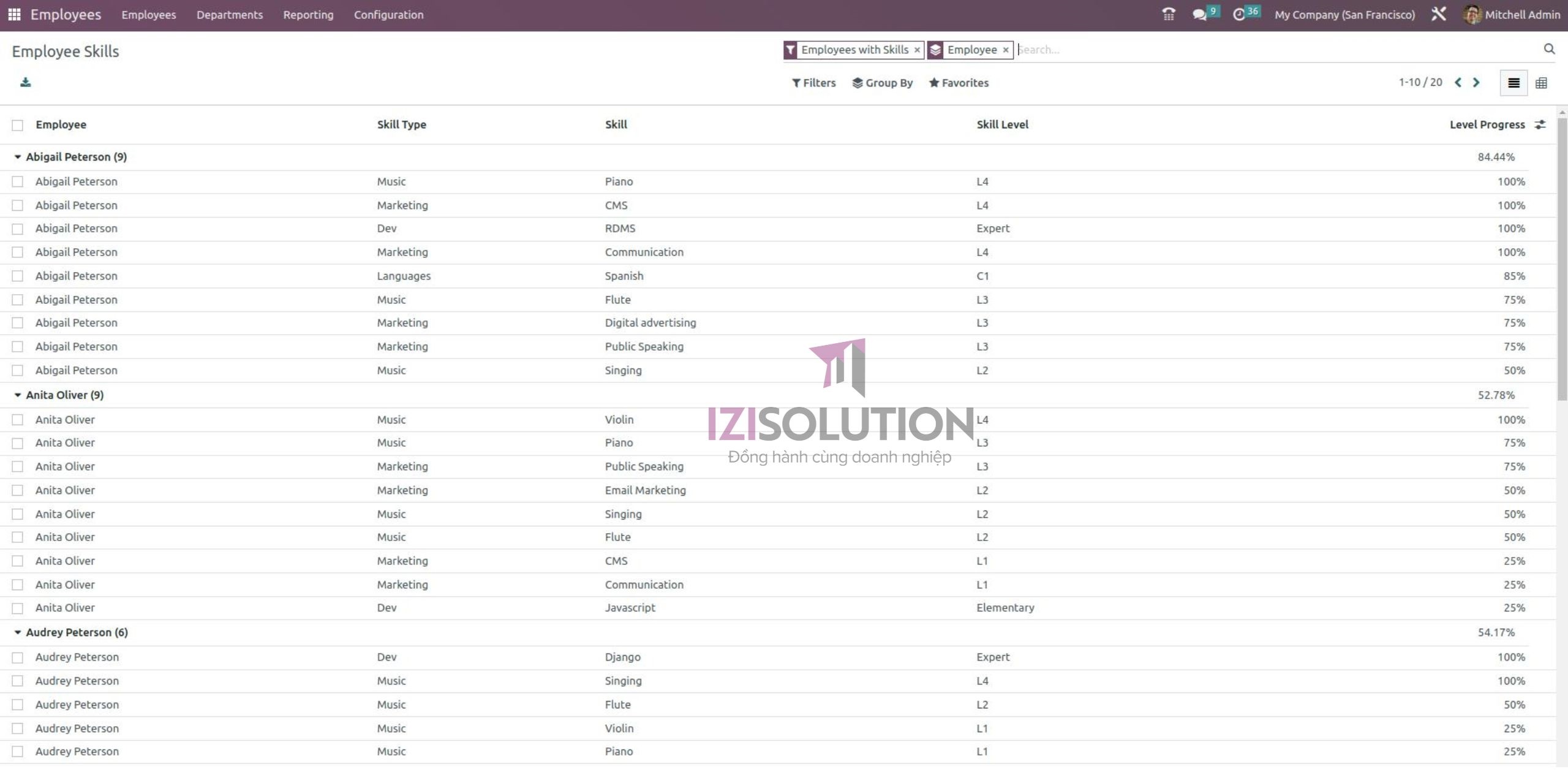Screen dimensions: 1568x777
Task: Collapse the Abigail Peterson group
Action: coord(19,156)
